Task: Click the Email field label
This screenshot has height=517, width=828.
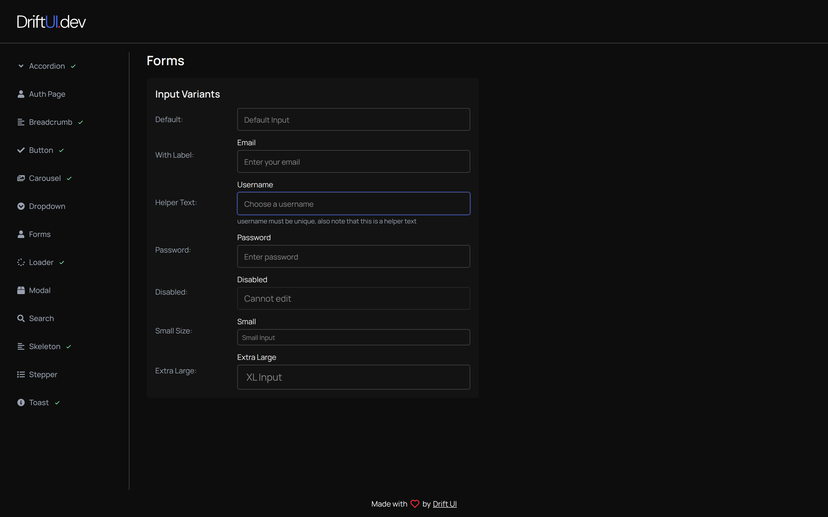Action: click(x=246, y=143)
